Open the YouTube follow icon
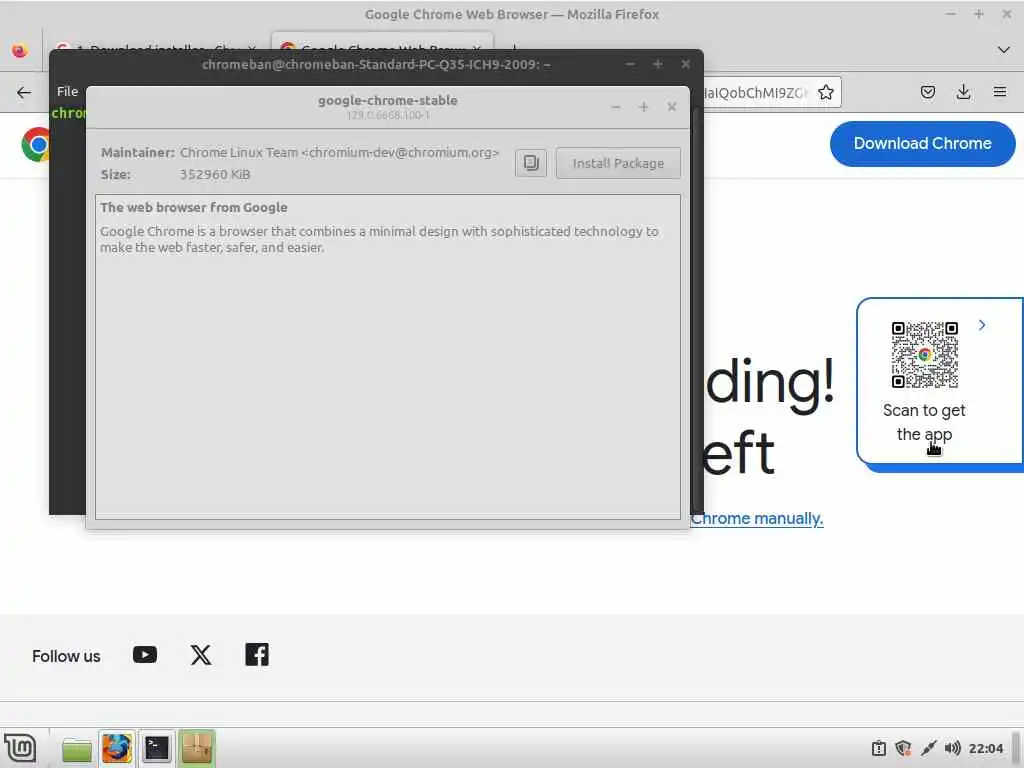1024x768 pixels. pos(145,654)
